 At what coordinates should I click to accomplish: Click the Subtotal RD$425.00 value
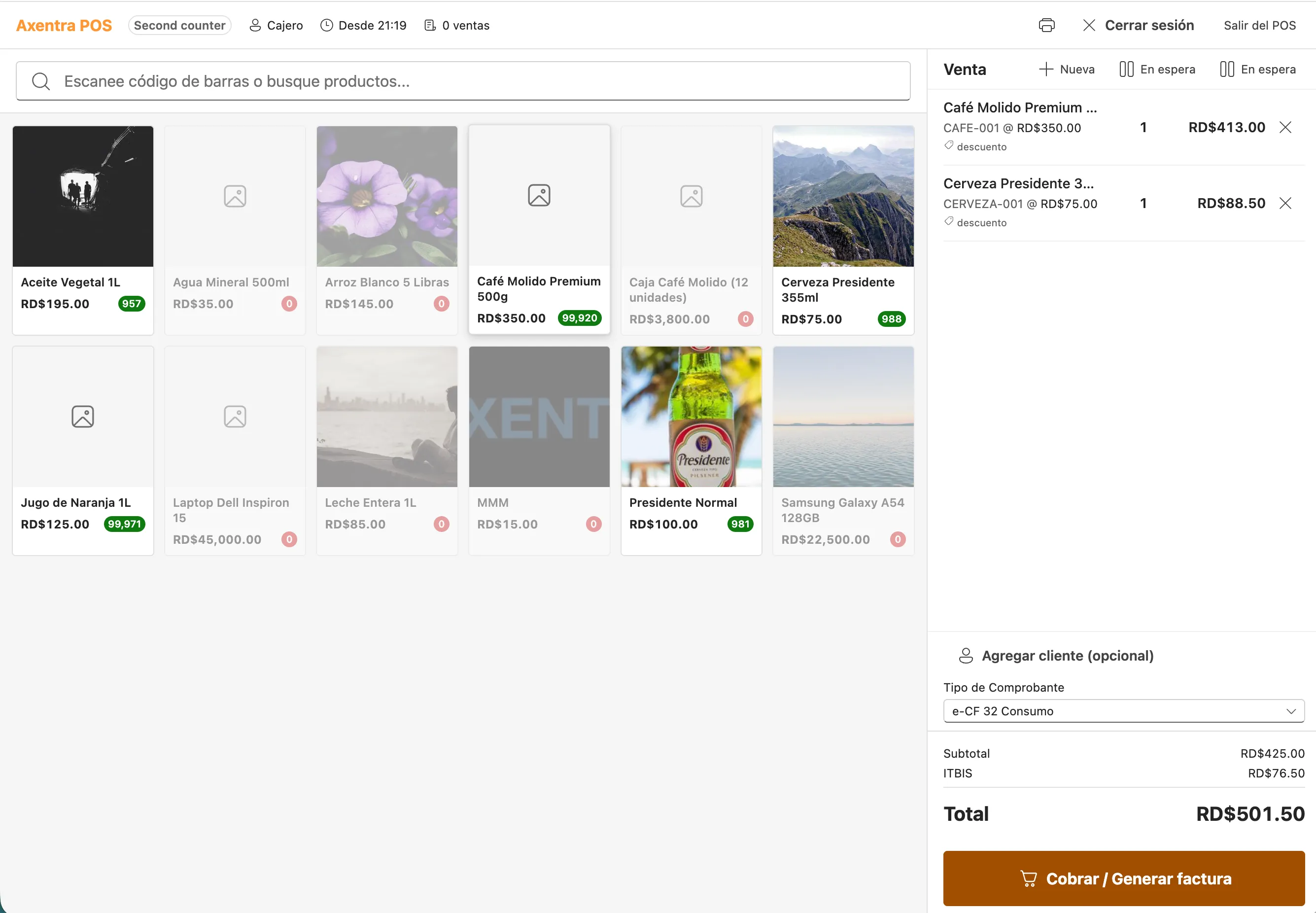point(1273,753)
